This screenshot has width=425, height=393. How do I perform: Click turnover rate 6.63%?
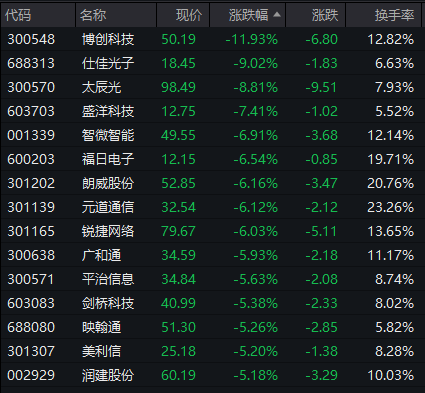pos(395,63)
